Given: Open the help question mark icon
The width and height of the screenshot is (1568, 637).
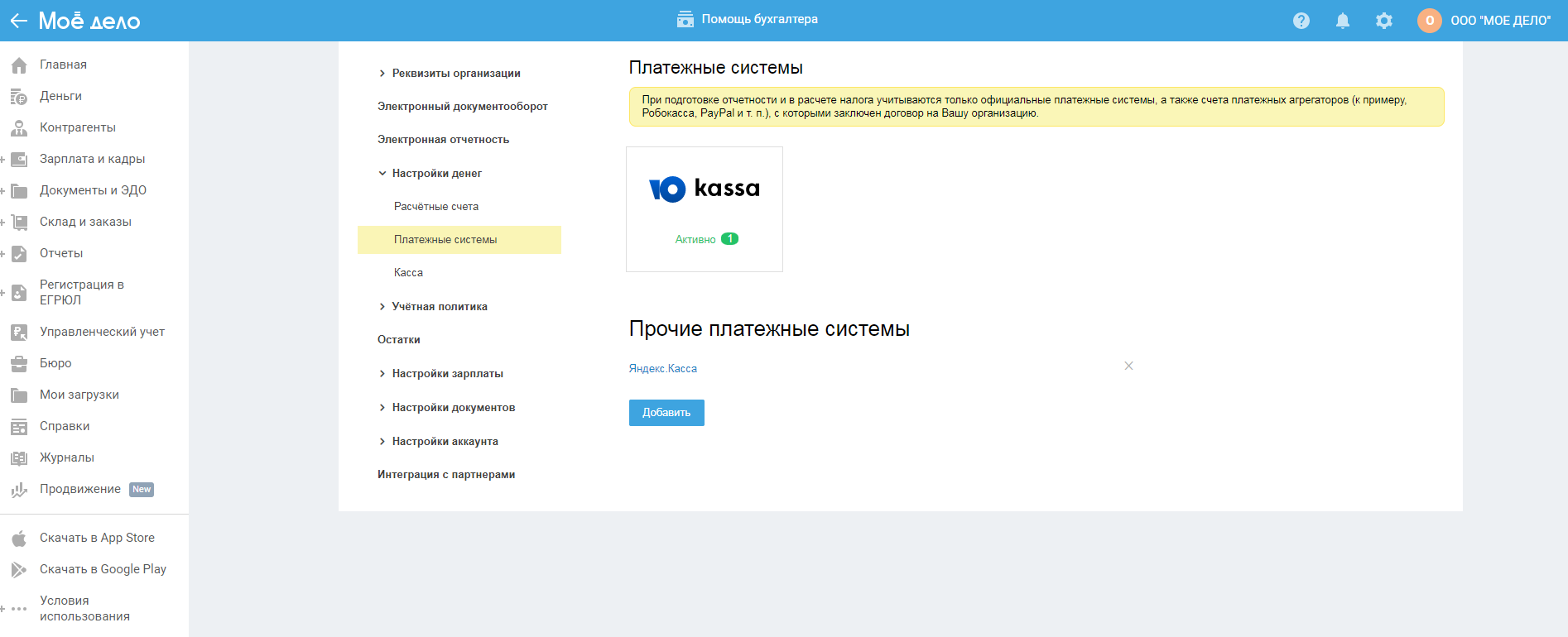Looking at the screenshot, I should [x=1301, y=21].
